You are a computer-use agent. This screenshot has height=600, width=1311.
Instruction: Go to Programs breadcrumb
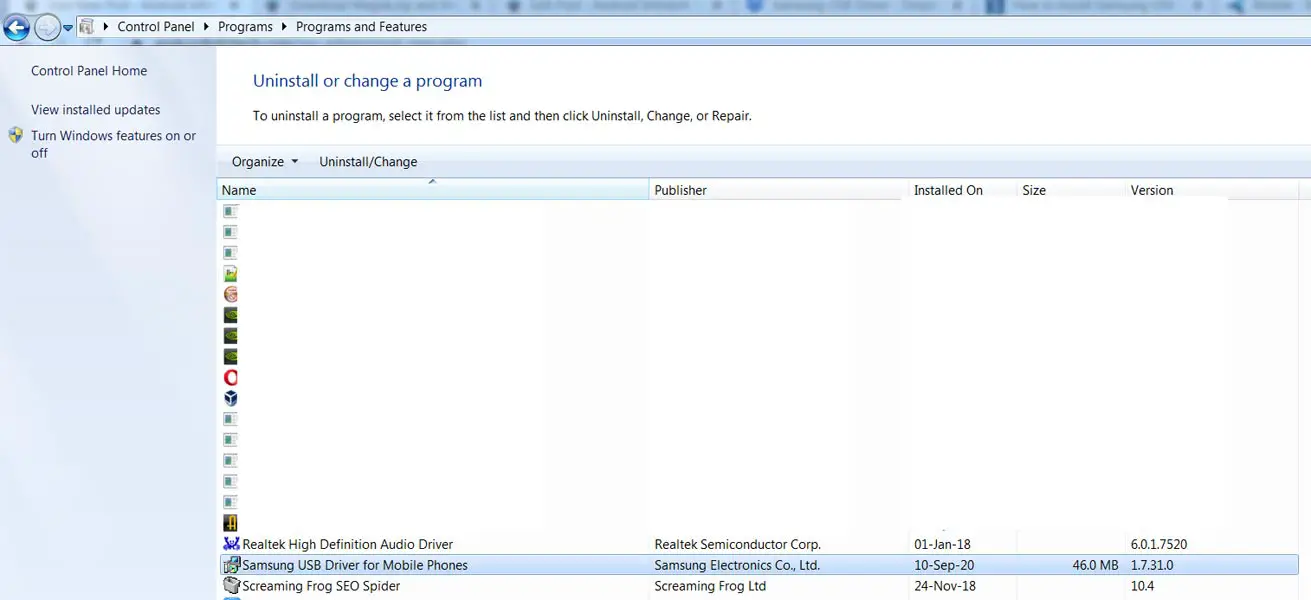(x=245, y=27)
